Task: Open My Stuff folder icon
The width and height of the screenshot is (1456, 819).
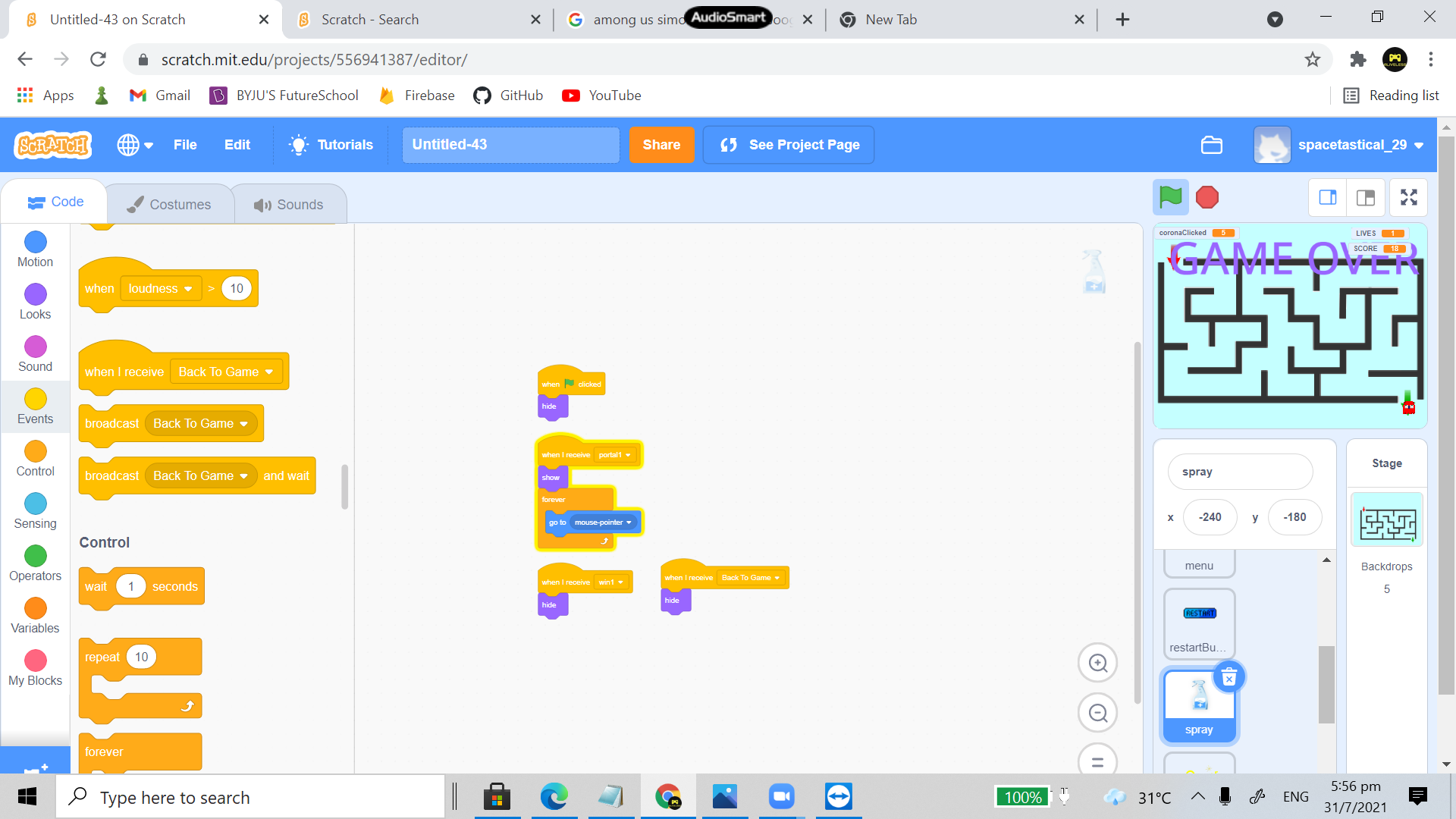Action: coord(1211,145)
